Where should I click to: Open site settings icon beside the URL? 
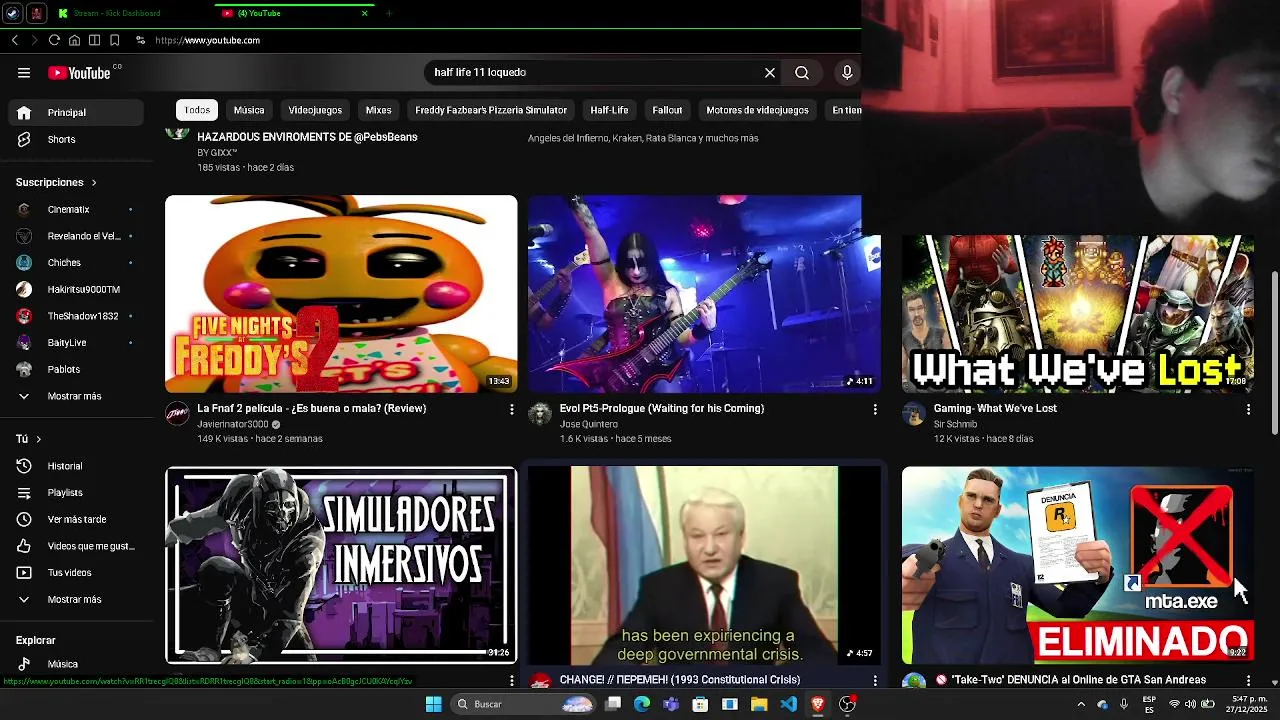pos(140,40)
